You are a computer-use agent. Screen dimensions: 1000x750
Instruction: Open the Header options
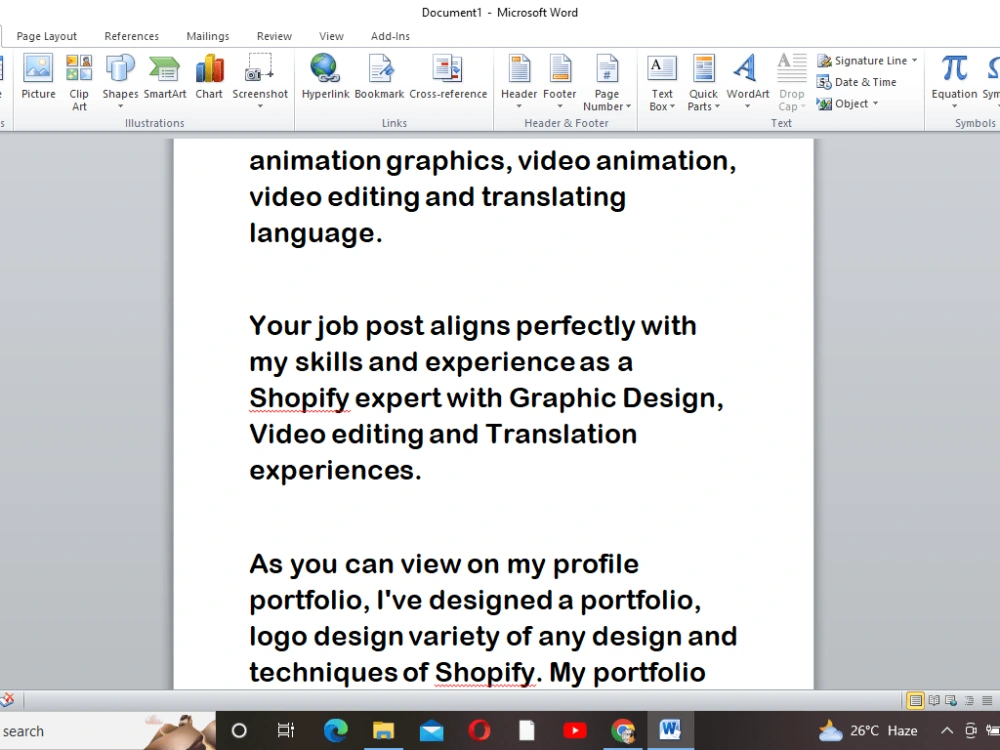coord(519,82)
